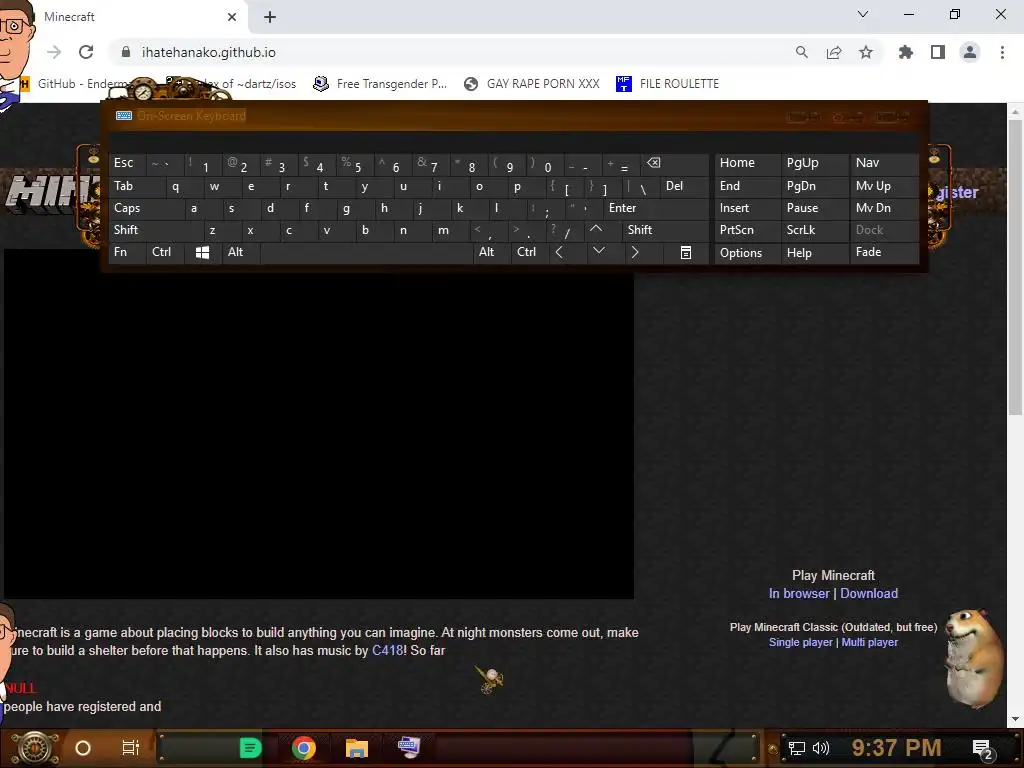Open Free Transgender P... bookmark

(380, 84)
